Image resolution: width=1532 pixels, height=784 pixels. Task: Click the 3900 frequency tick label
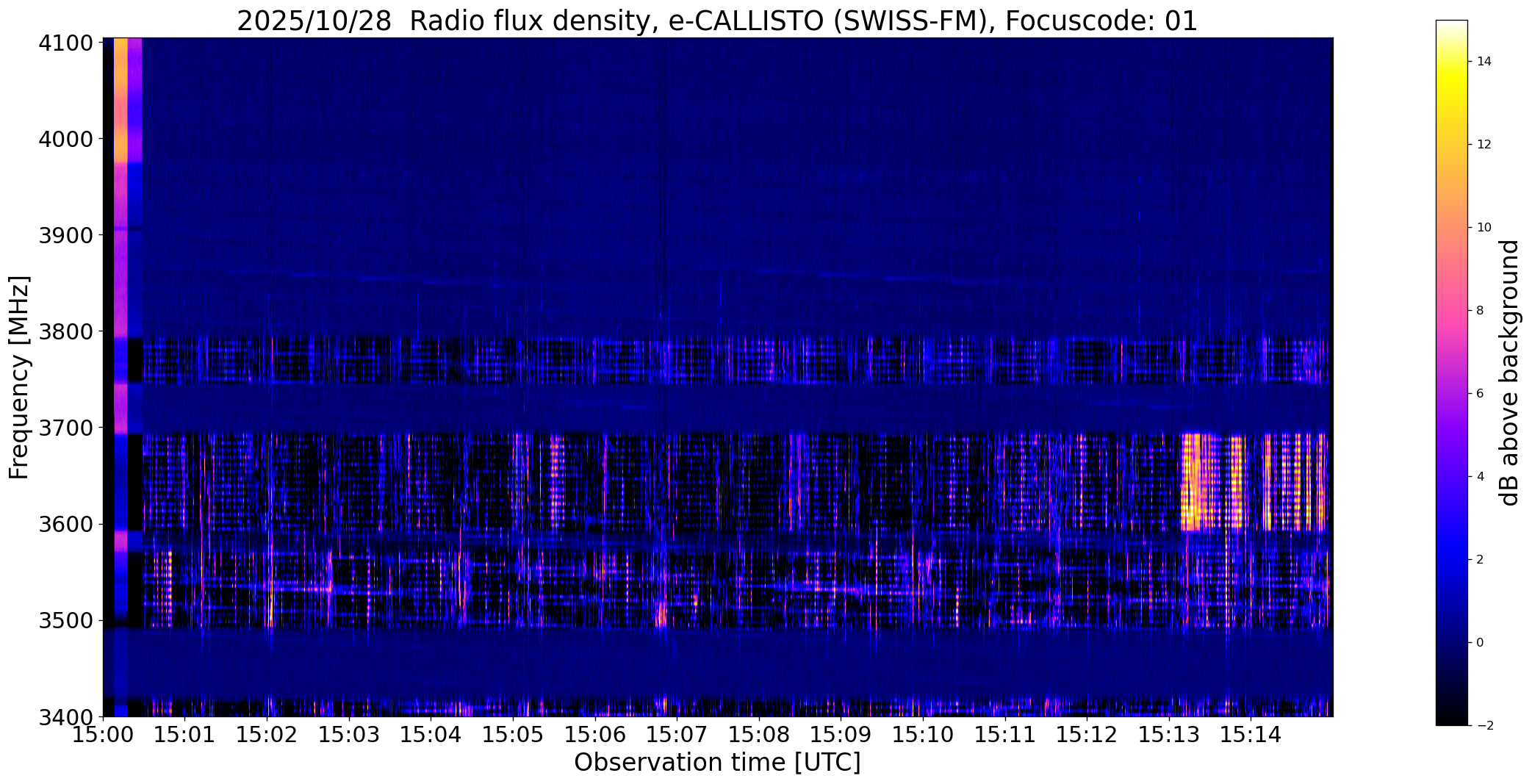tap(65, 236)
